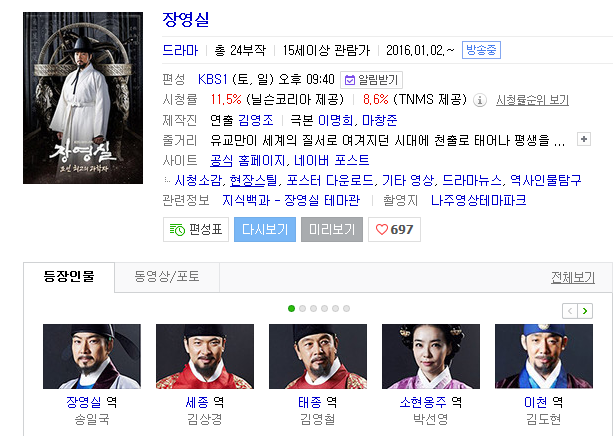Expand the 줄거리 synopsis with plus icon
This screenshot has width=615, height=436.
584,139
